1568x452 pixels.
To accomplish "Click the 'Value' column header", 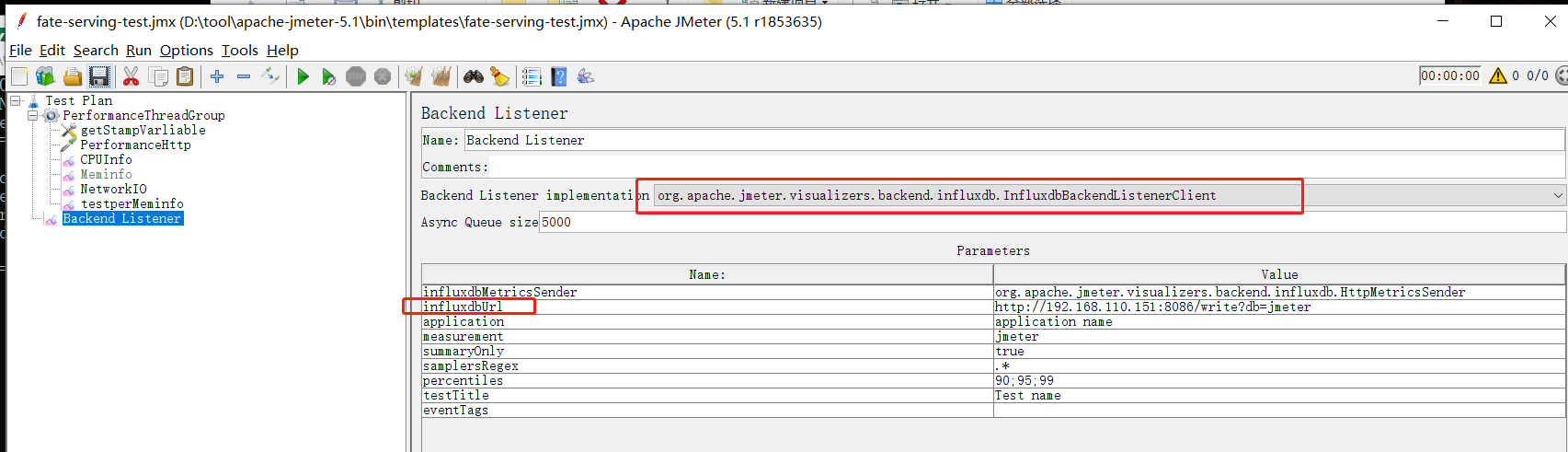I will click(x=1279, y=274).
